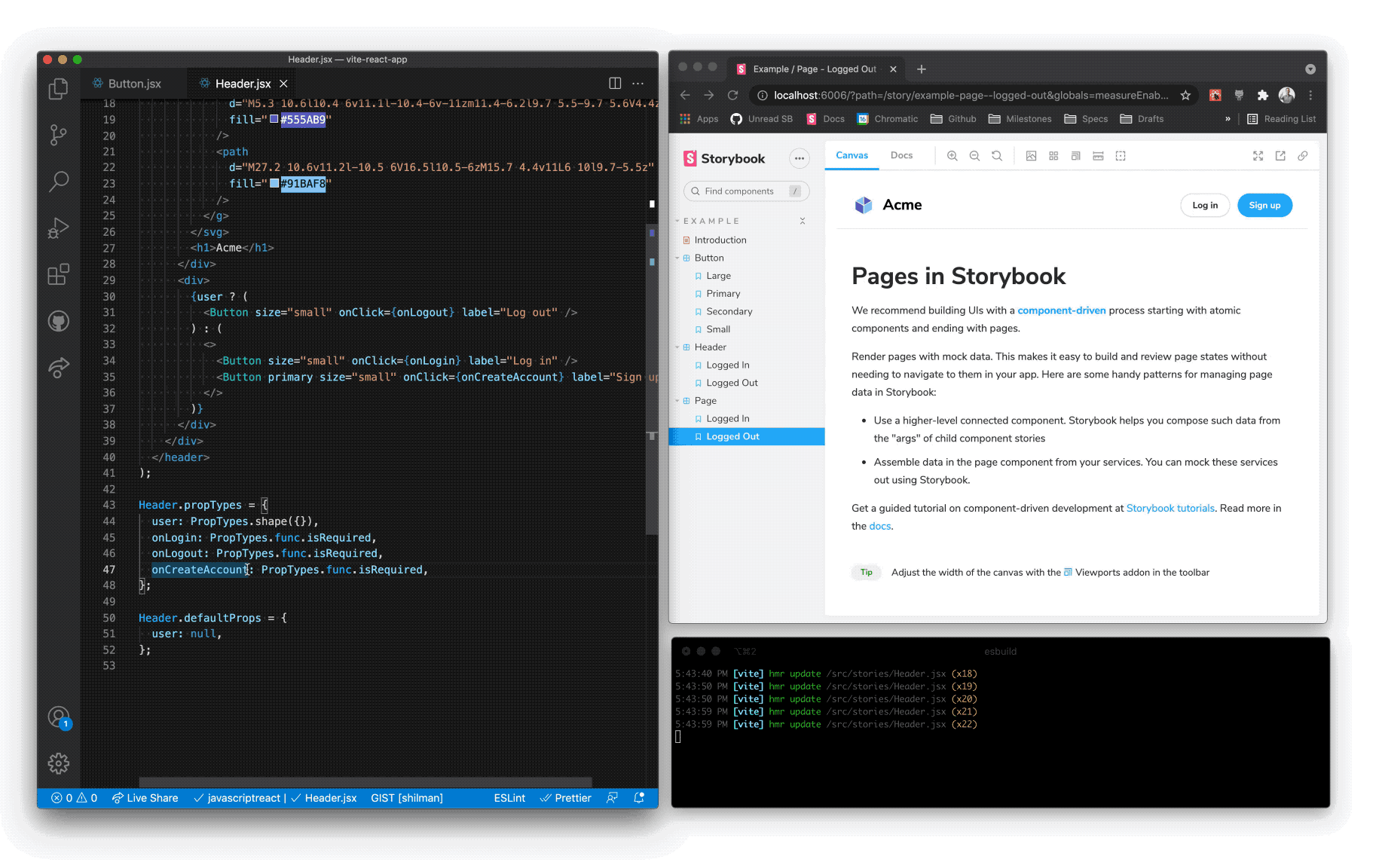Open the Search view in VS Code
The height and width of the screenshot is (868, 1379).
(58, 181)
